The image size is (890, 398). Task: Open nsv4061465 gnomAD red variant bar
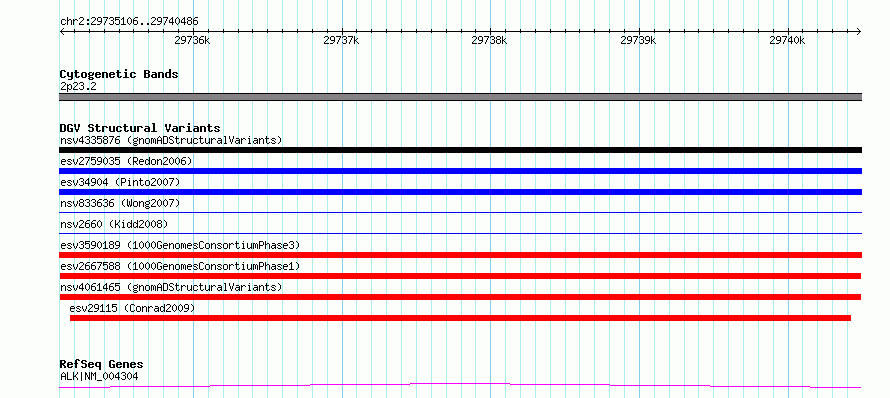pos(460,297)
